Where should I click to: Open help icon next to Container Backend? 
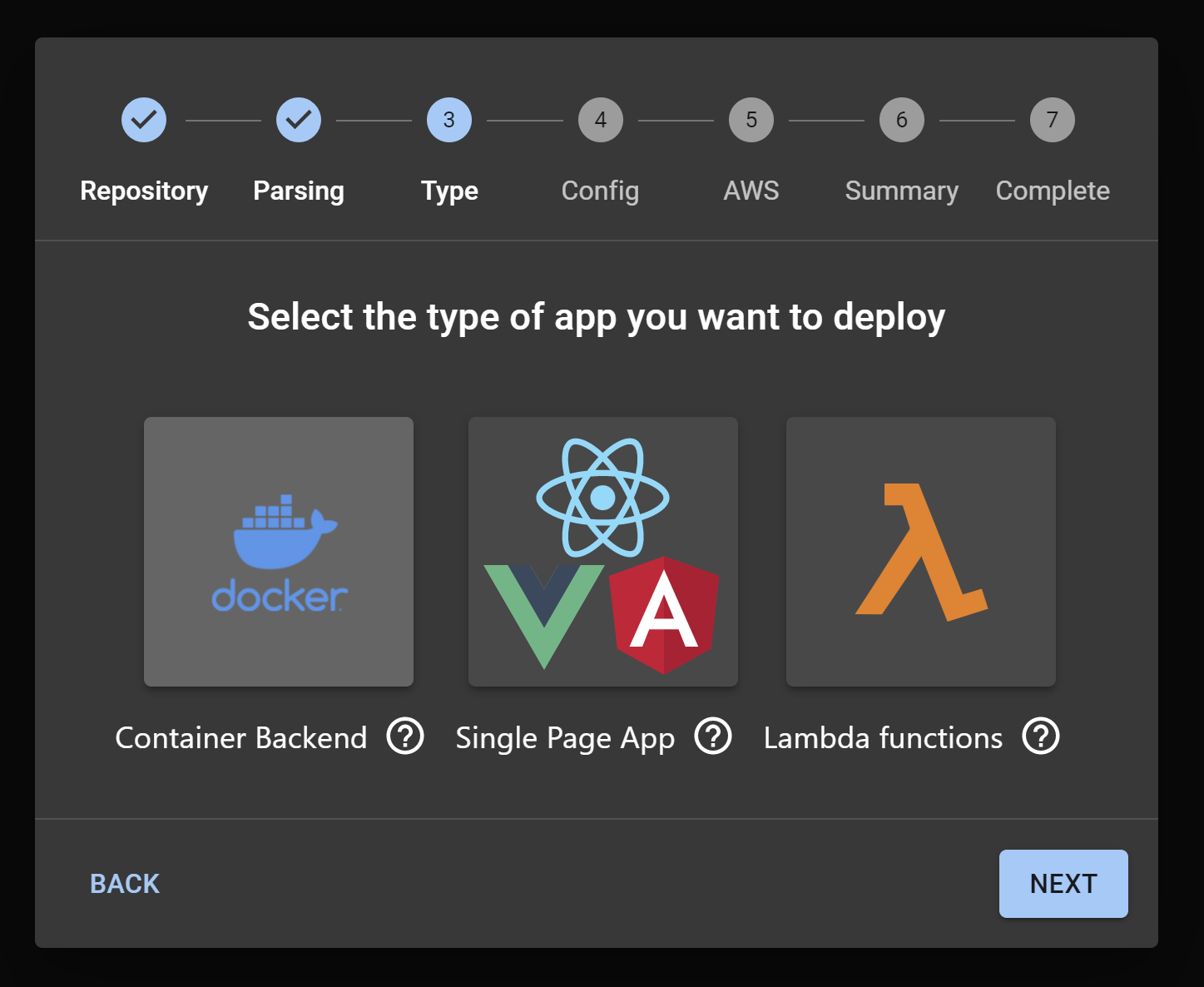pos(405,737)
